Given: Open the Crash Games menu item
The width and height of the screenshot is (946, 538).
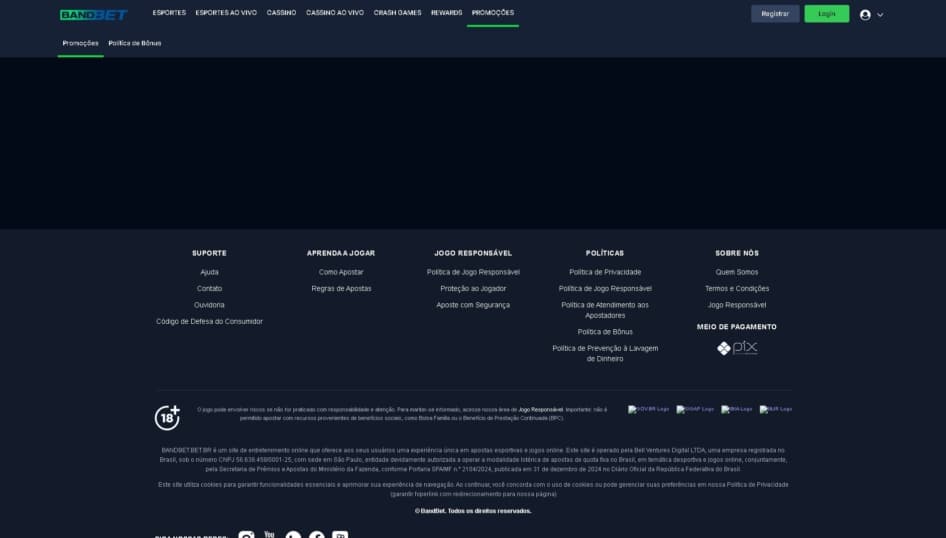Looking at the screenshot, I should tap(397, 13).
